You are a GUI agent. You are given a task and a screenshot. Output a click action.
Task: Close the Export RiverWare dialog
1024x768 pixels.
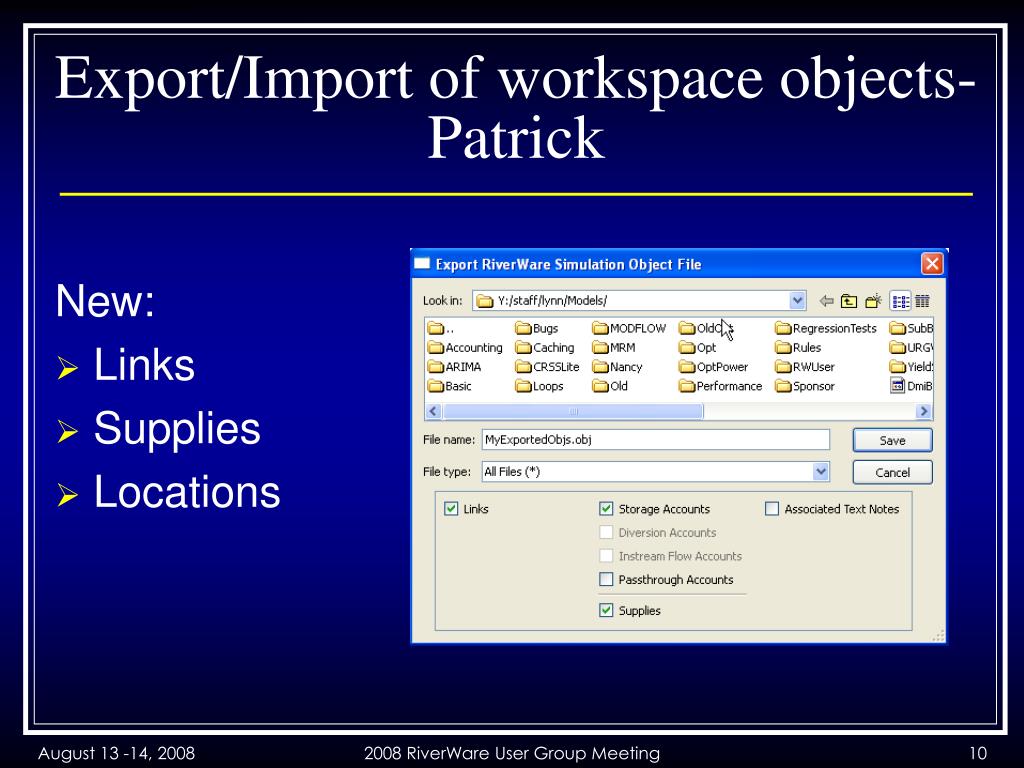(932, 264)
